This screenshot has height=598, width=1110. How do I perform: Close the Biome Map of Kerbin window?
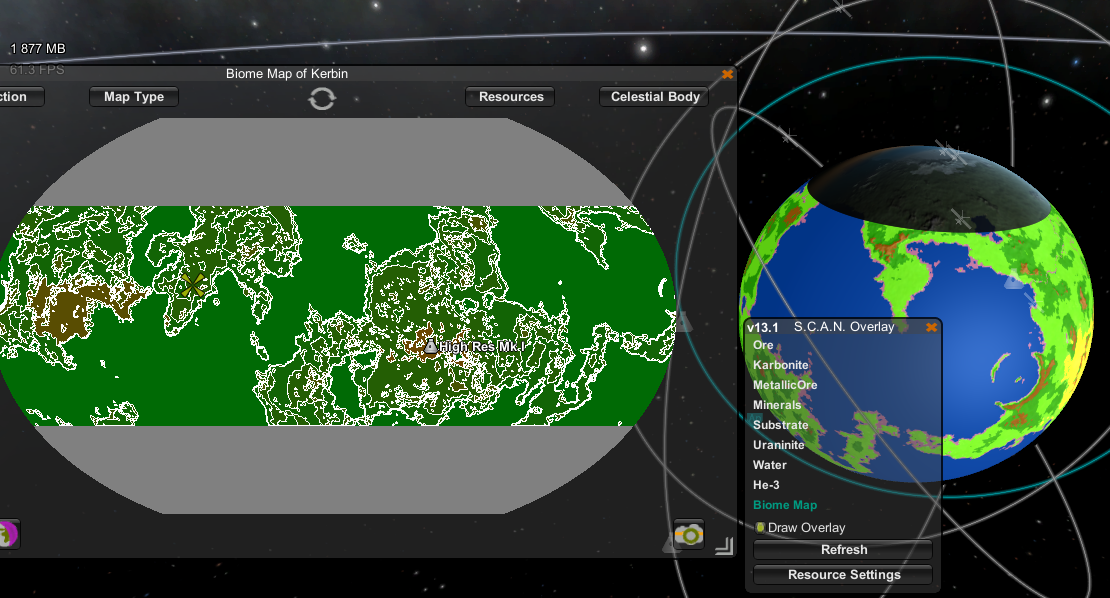(x=727, y=74)
